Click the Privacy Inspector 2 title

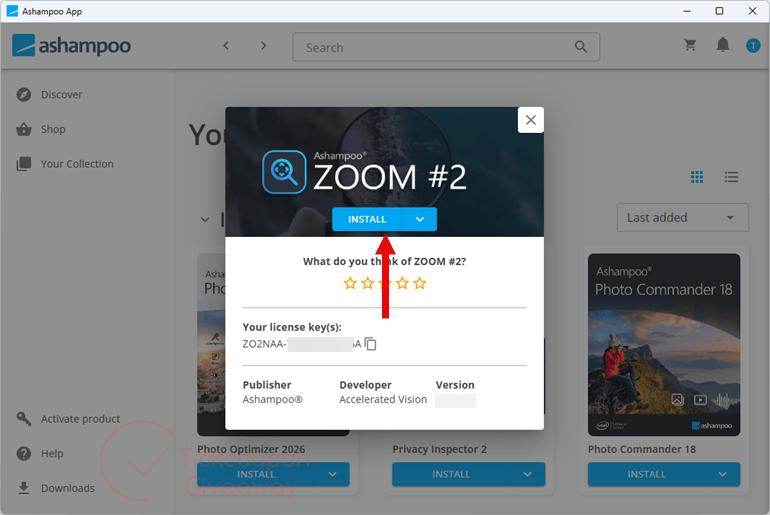pyautogui.click(x=440, y=449)
